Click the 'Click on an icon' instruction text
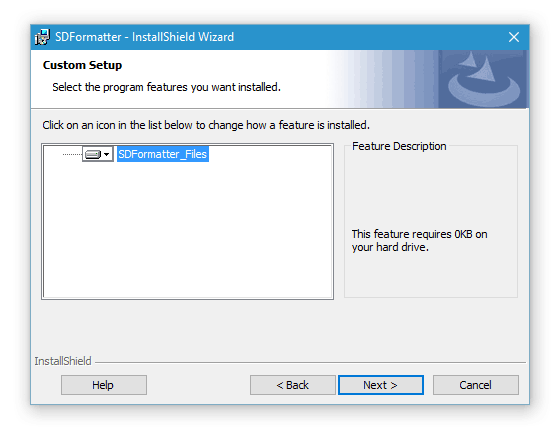The image size is (558, 439). (x=206, y=125)
